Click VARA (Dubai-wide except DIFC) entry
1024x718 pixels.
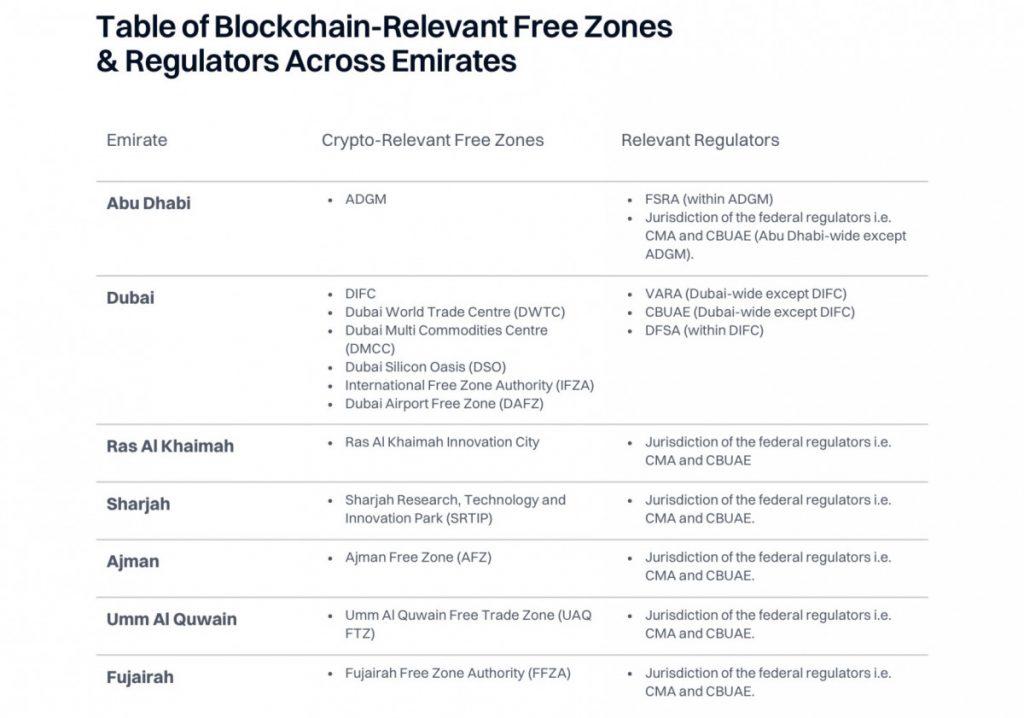click(745, 294)
